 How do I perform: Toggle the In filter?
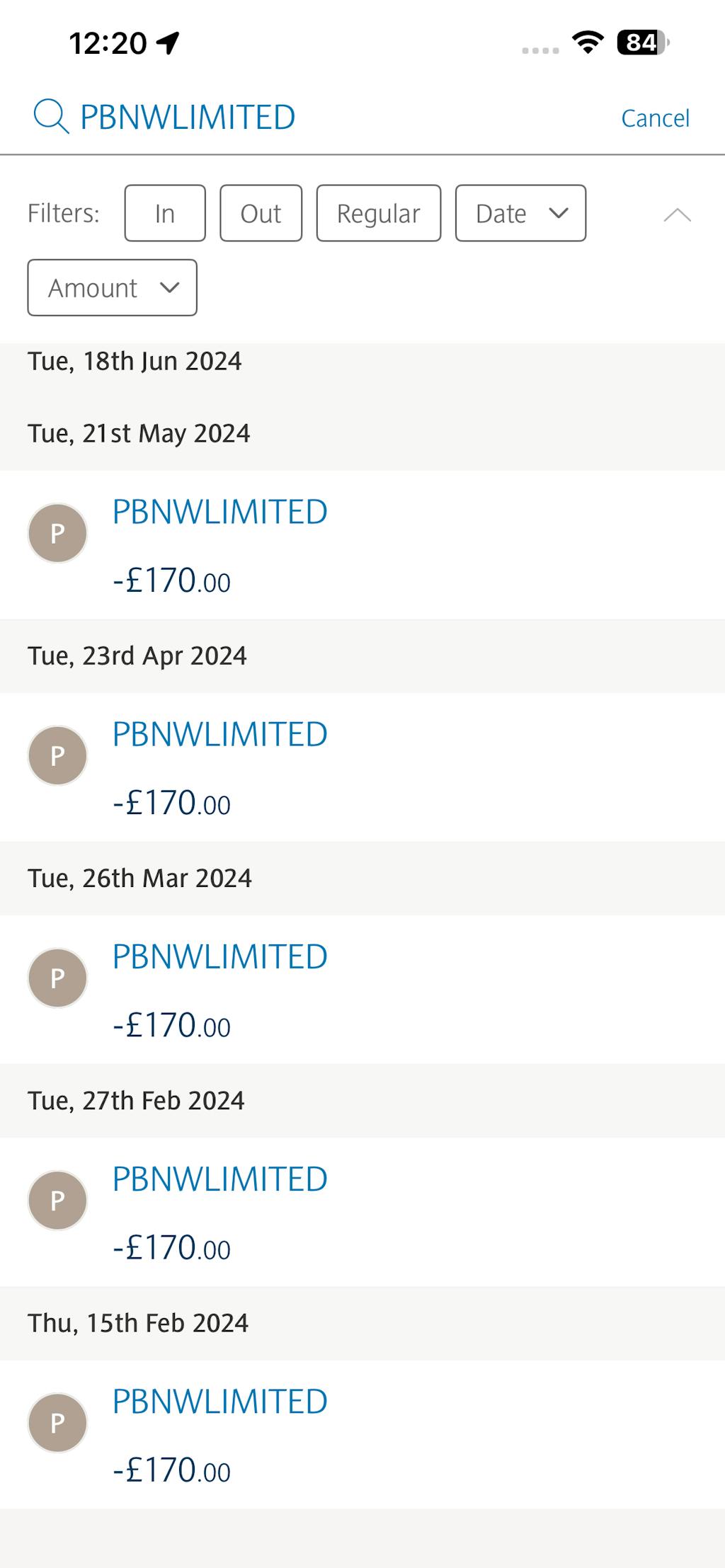(165, 213)
